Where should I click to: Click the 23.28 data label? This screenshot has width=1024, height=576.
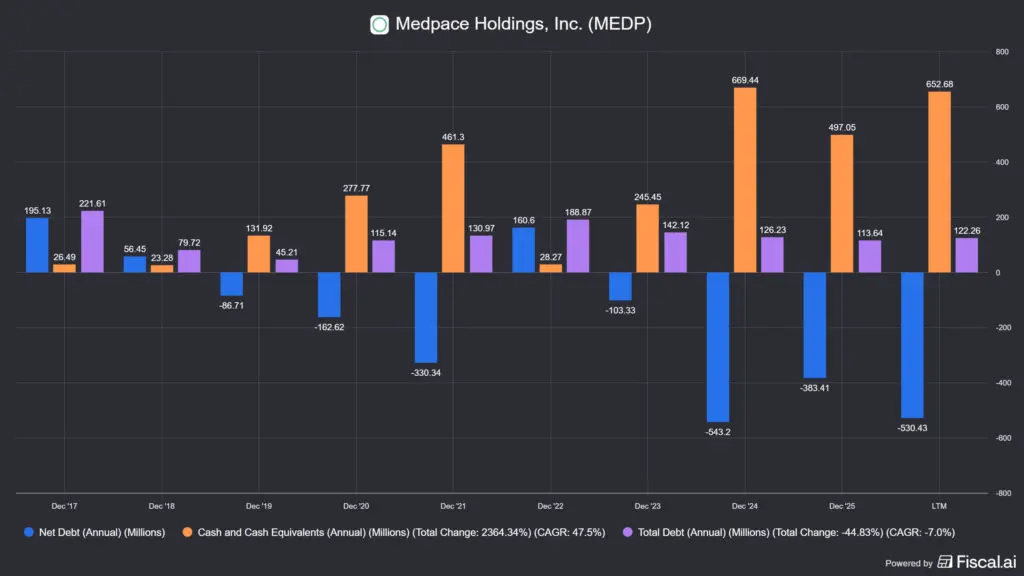(x=162, y=258)
